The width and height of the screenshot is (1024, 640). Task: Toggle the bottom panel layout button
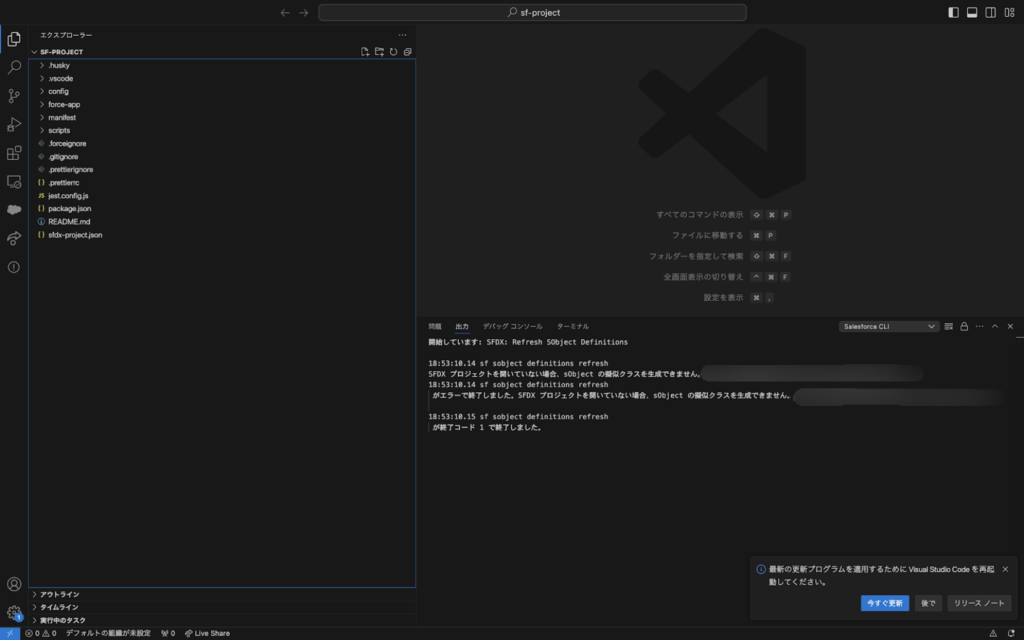click(x=972, y=13)
